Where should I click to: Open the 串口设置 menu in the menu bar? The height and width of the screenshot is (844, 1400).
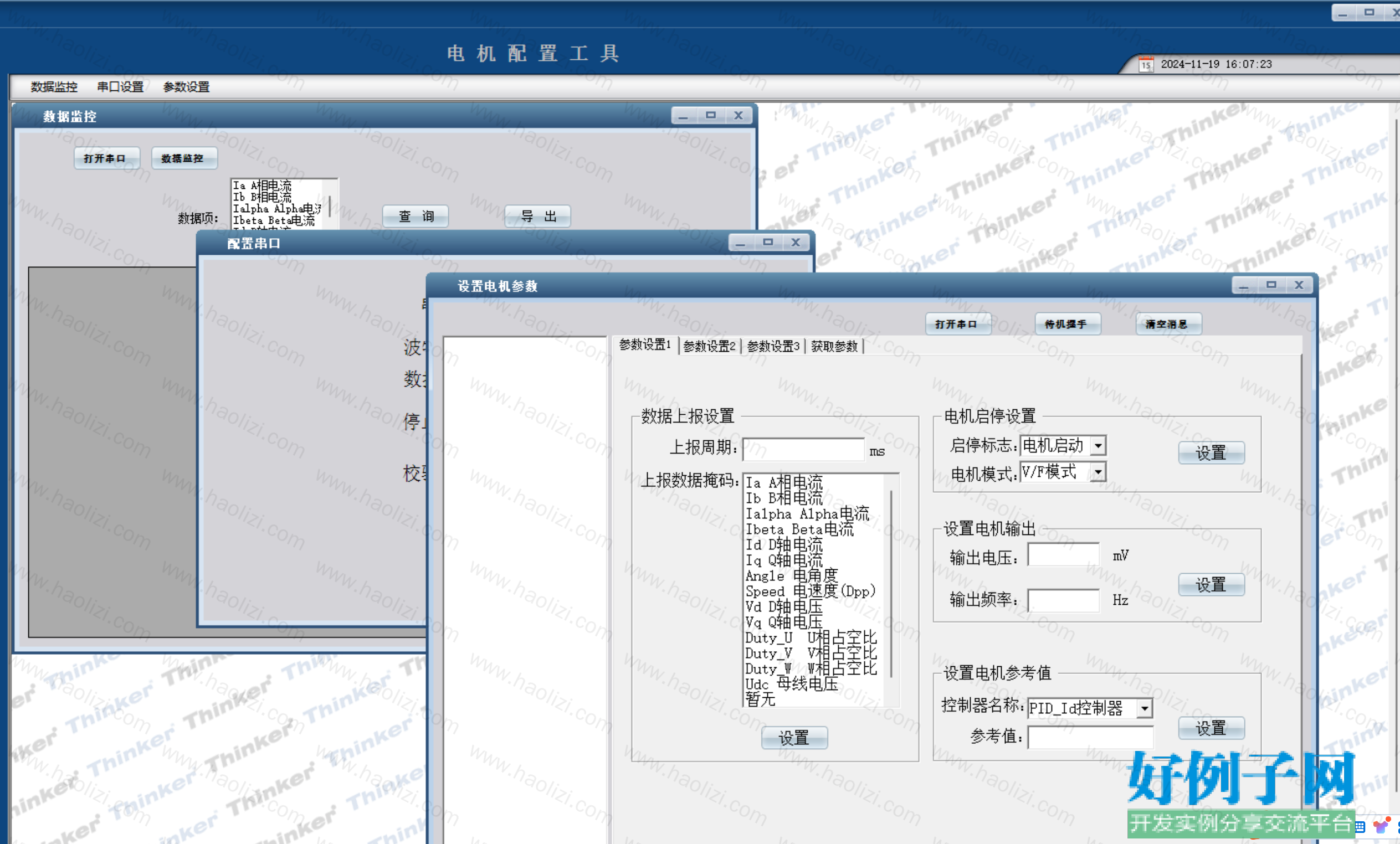coord(120,87)
